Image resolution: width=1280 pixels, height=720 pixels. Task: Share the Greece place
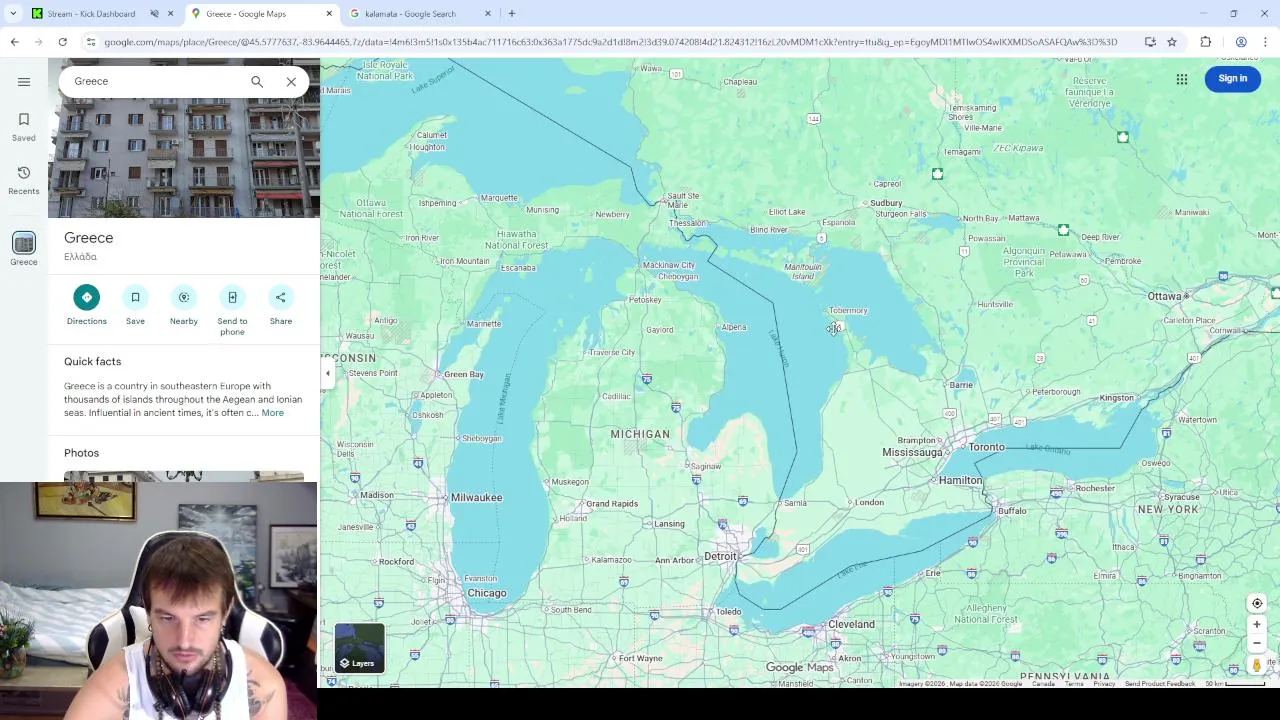[x=281, y=305]
